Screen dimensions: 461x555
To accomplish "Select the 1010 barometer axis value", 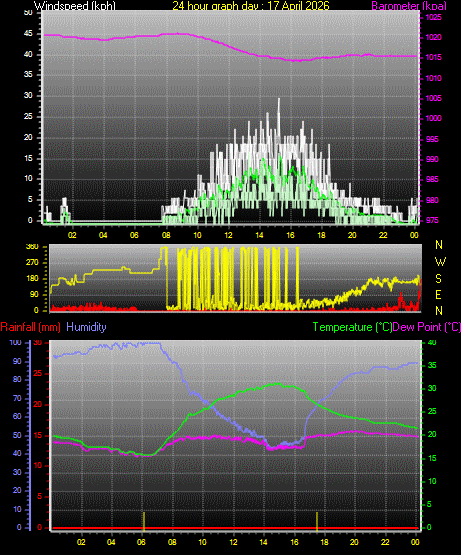I will [x=433, y=78].
